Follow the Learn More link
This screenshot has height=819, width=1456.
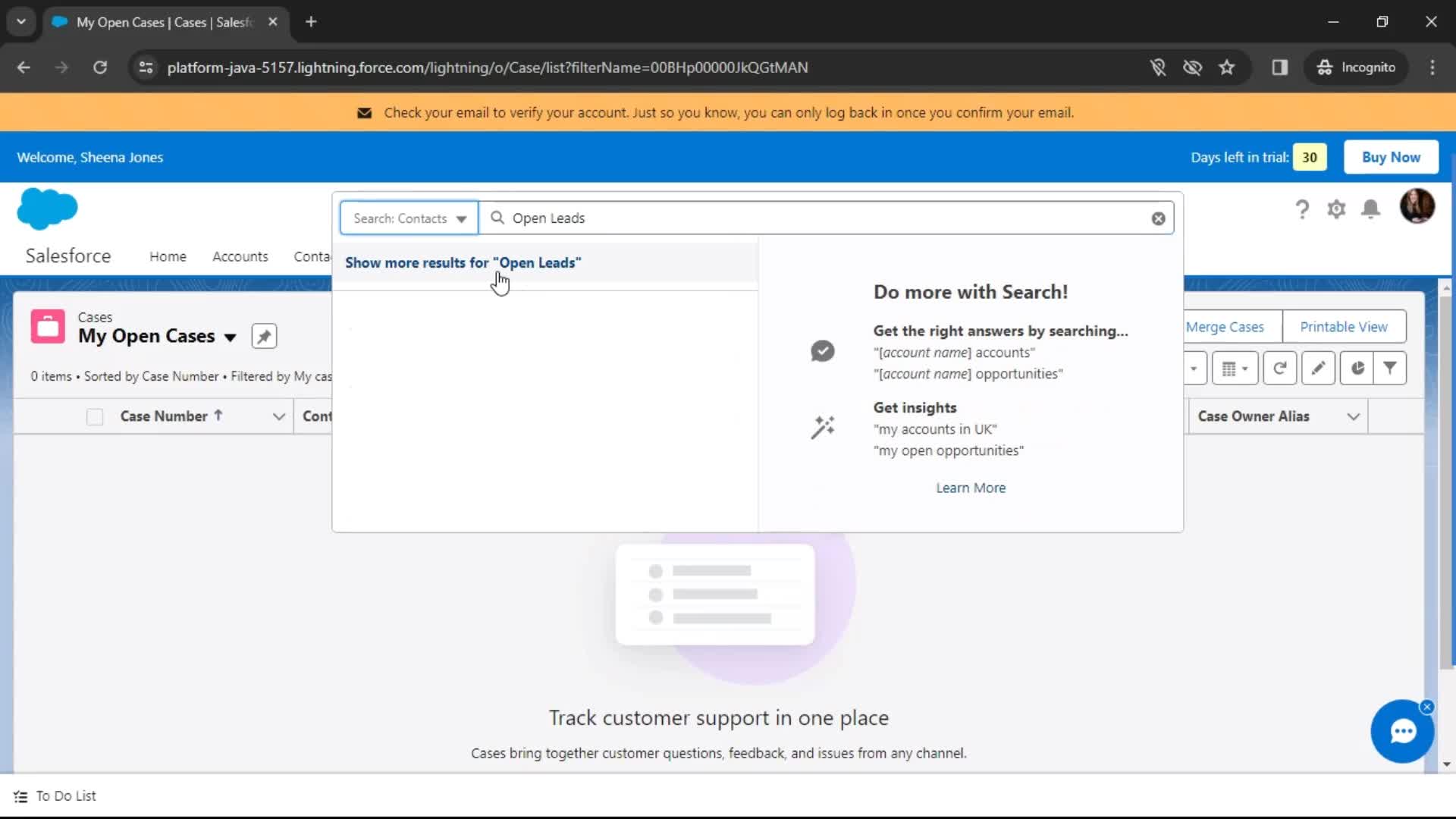click(x=971, y=488)
